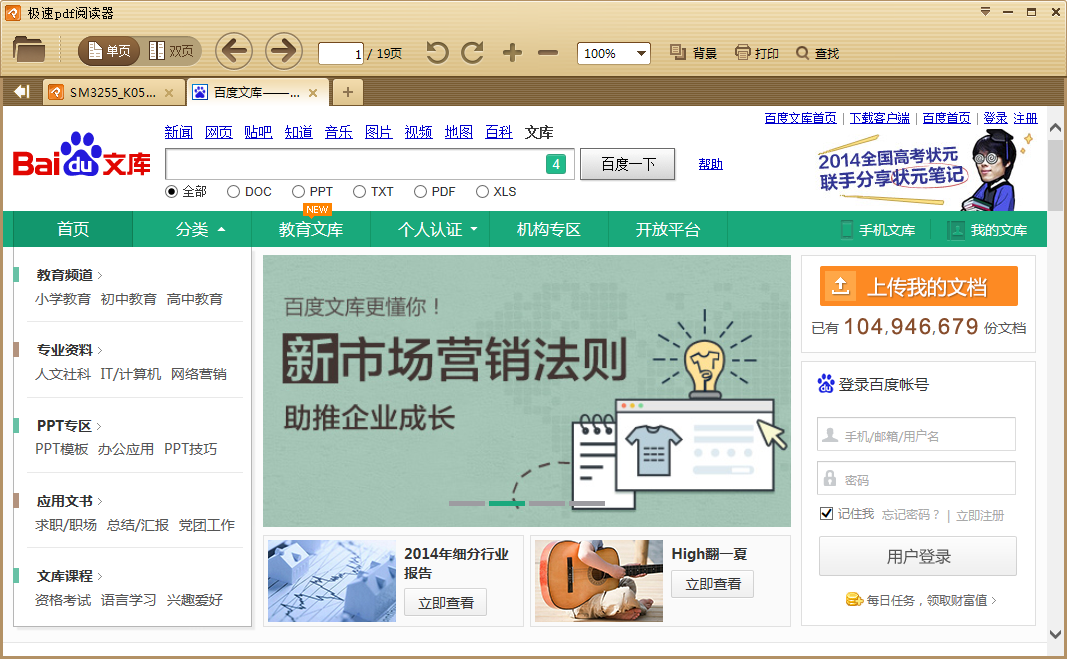The image size is (1067, 659).
Task: Click 立即查看 under High翻一夏
Action: click(x=712, y=583)
